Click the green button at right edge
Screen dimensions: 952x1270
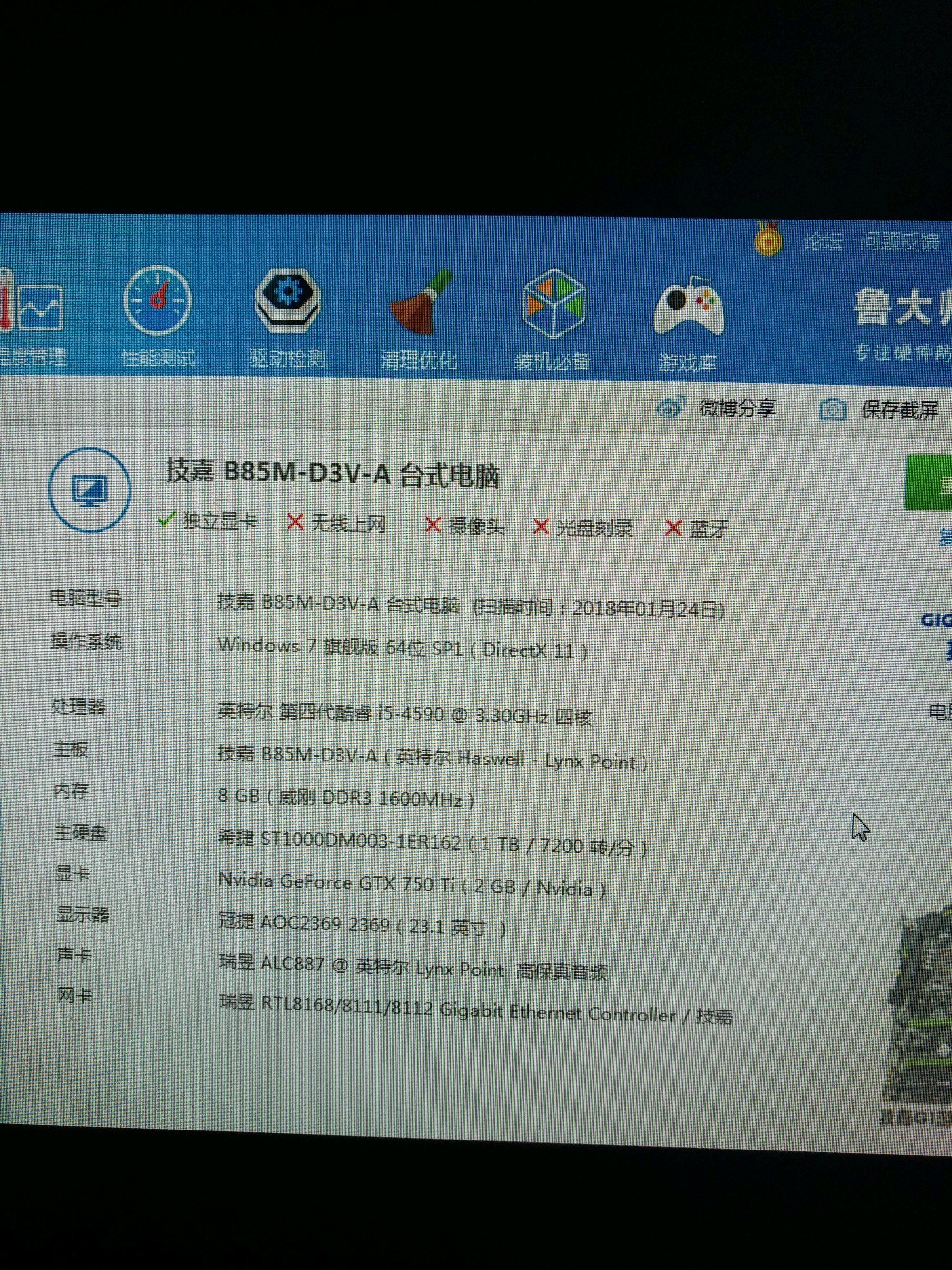click(x=930, y=483)
